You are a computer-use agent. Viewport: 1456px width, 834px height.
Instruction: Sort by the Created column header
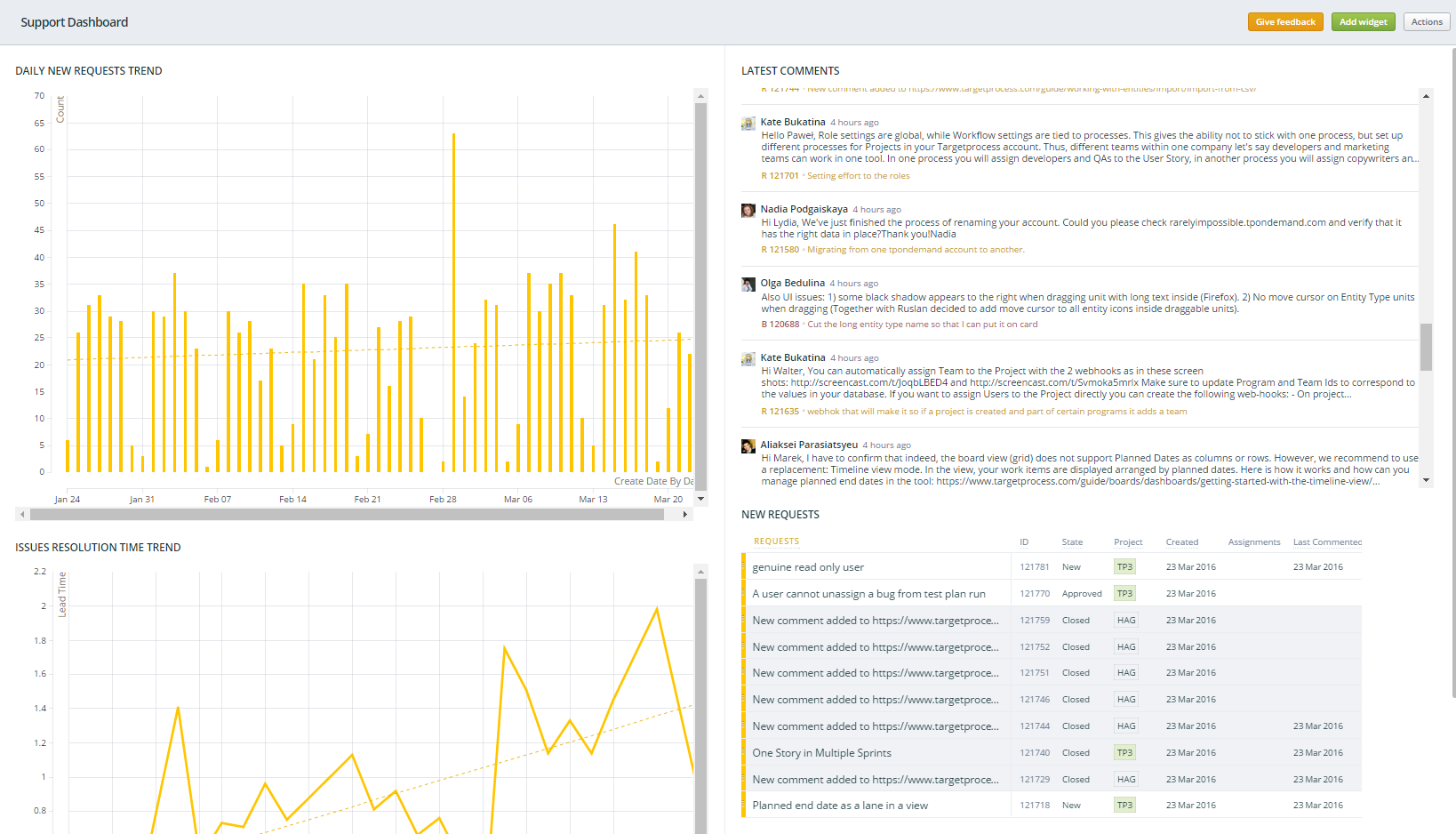point(1182,542)
